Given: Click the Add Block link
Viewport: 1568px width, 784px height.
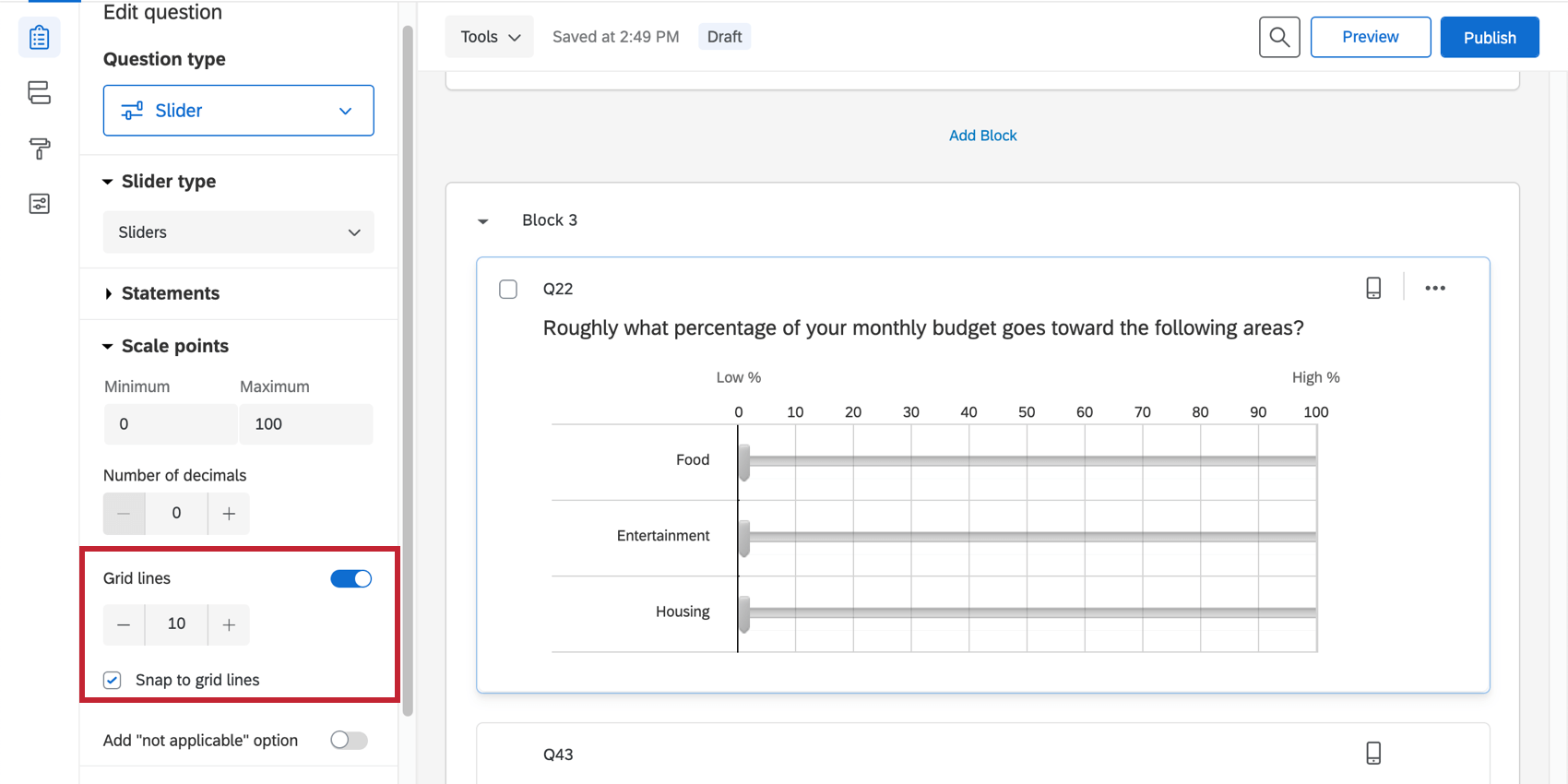Looking at the screenshot, I should (982, 136).
